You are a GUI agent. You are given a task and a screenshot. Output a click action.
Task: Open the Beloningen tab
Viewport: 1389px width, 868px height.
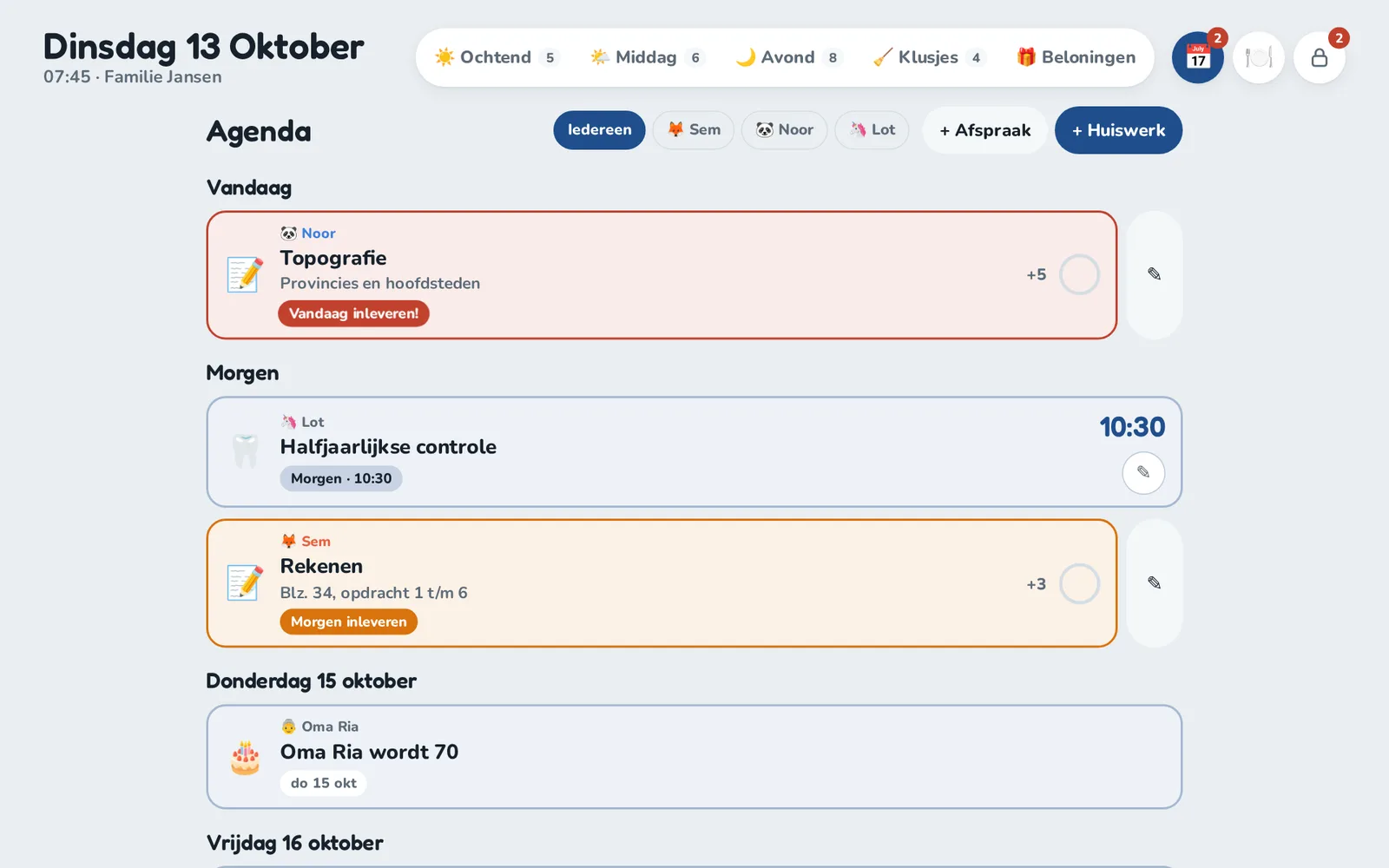coord(1076,57)
